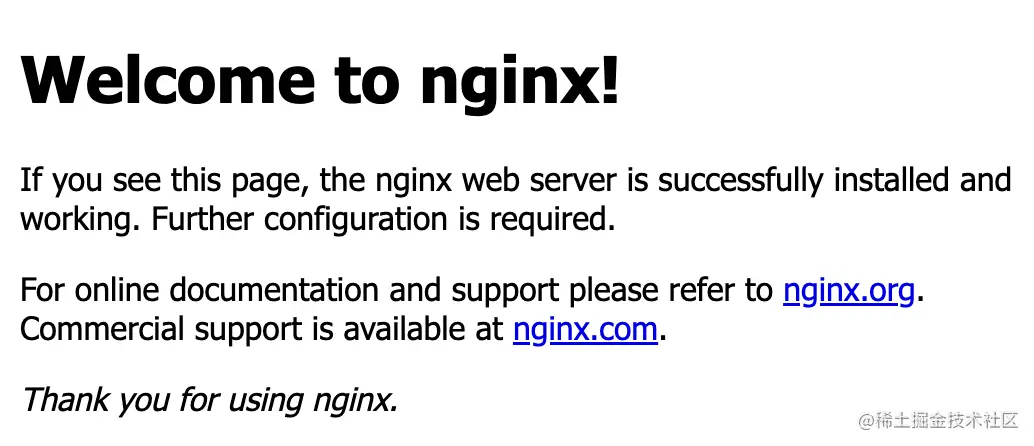The width and height of the screenshot is (1034, 446).
Task: Click the word 'nginx!' in the heading
Action: 521,82
